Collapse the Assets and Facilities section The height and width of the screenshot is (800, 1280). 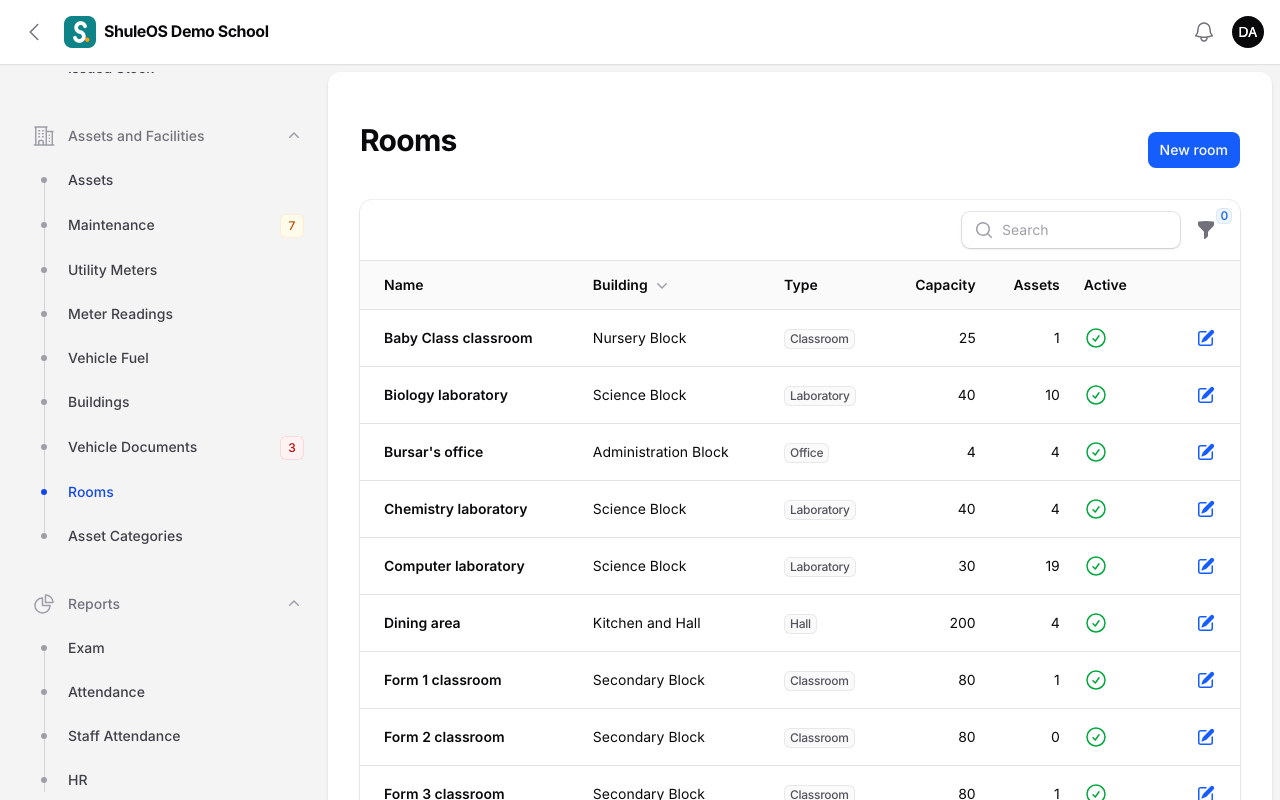pos(294,136)
